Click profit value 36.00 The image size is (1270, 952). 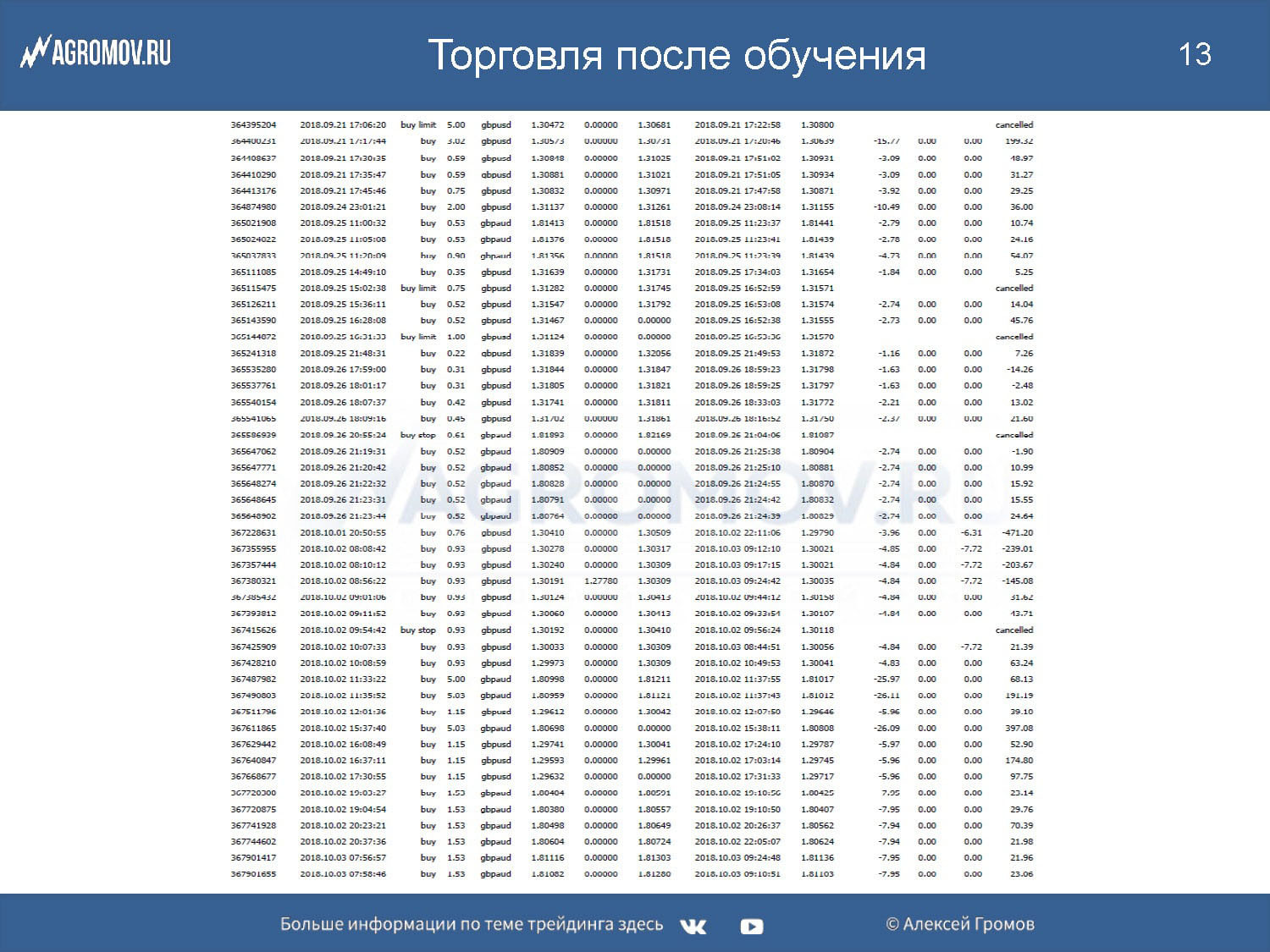point(1021,206)
